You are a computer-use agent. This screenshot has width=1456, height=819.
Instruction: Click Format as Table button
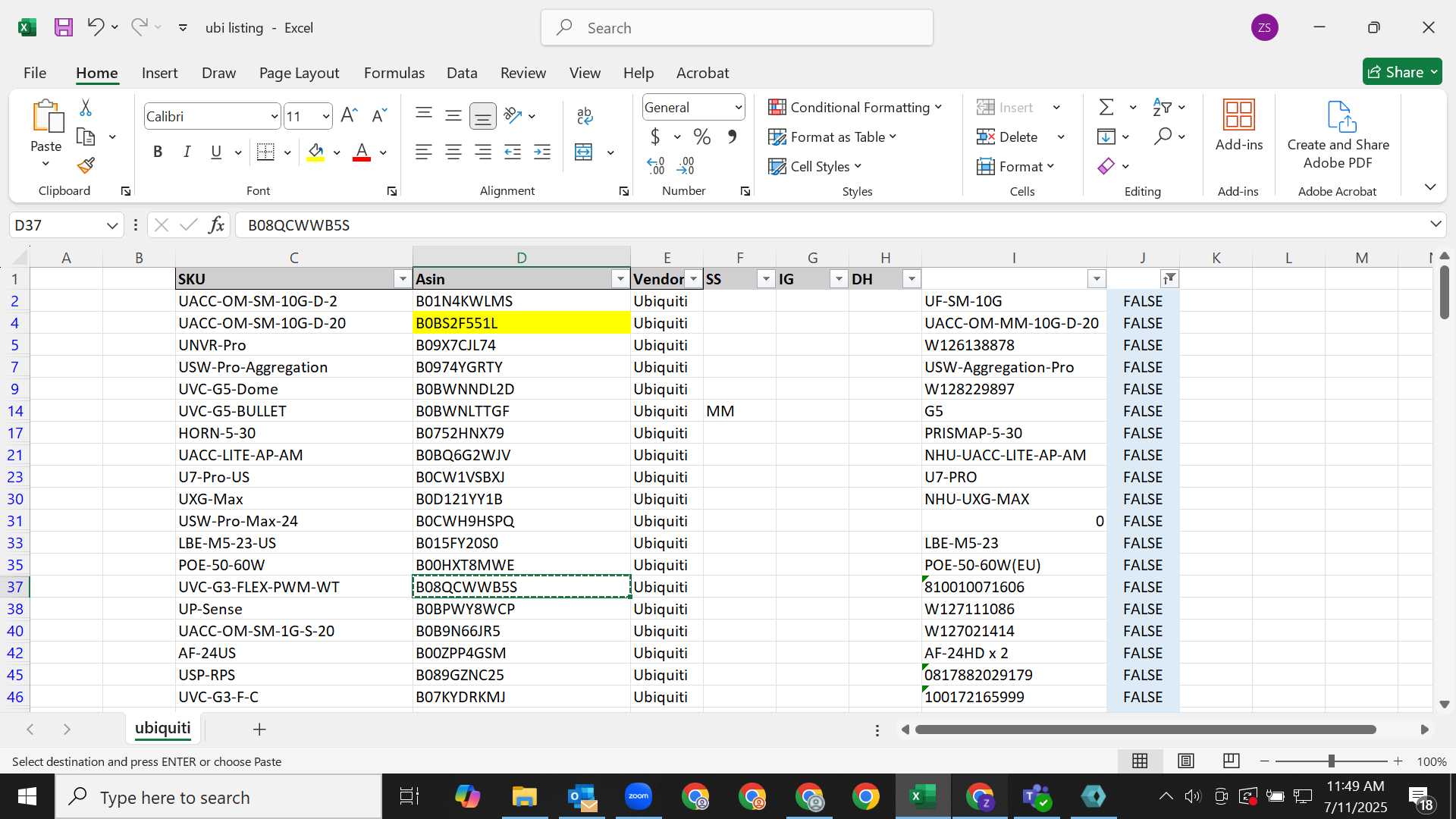pyautogui.click(x=833, y=136)
